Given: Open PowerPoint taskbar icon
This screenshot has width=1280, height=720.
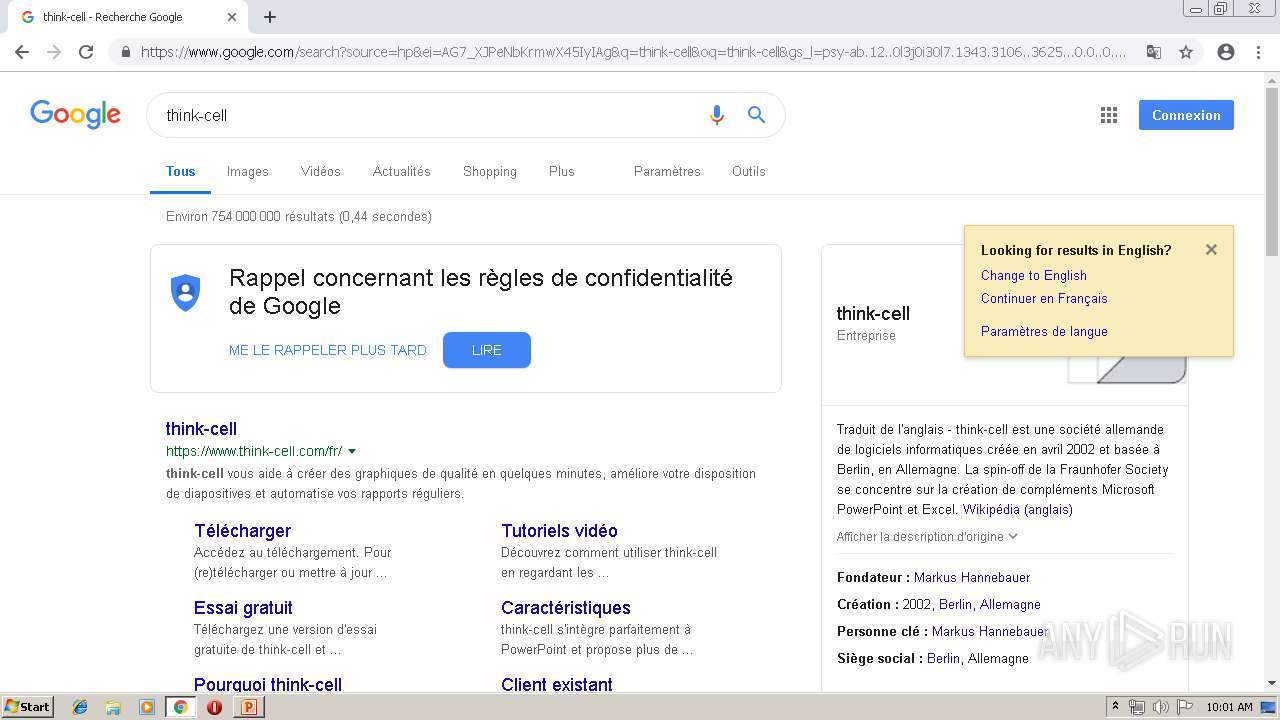Looking at the screenshot, I should click(248, 707).
